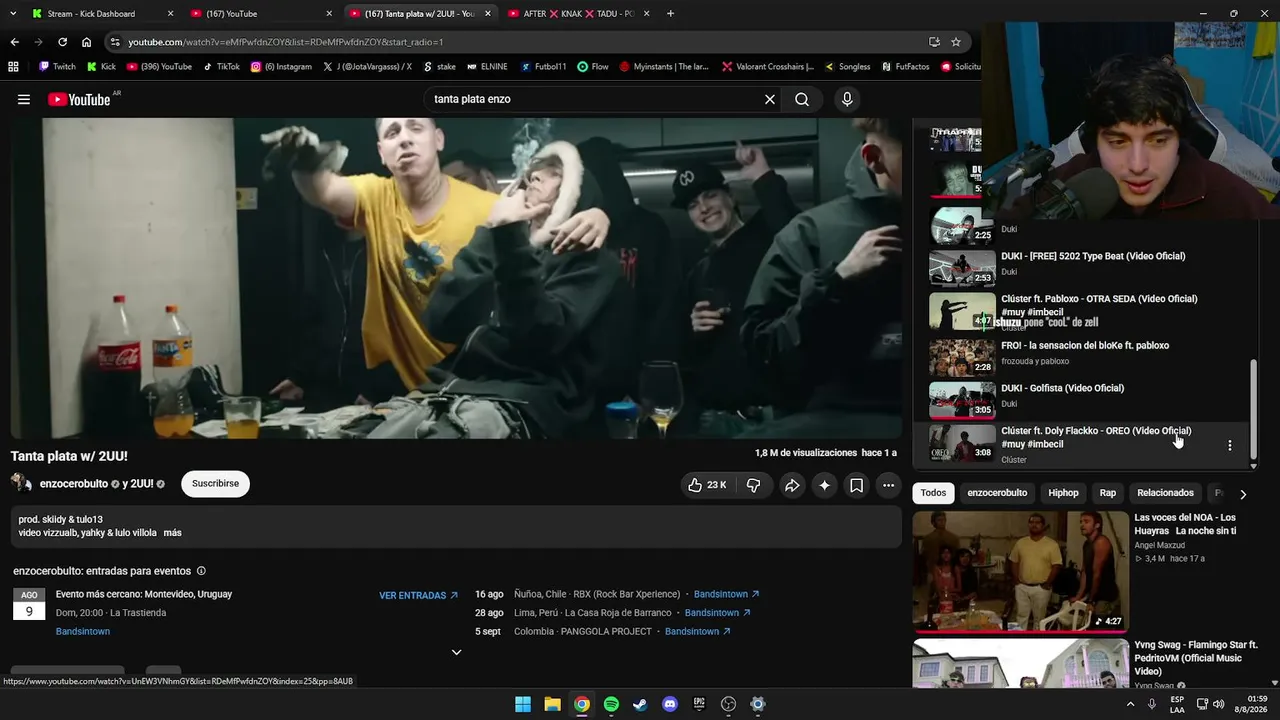Open the taskbar clock and date
The width and height of the screenshot is (1280, 720).
pos(1252,704)
